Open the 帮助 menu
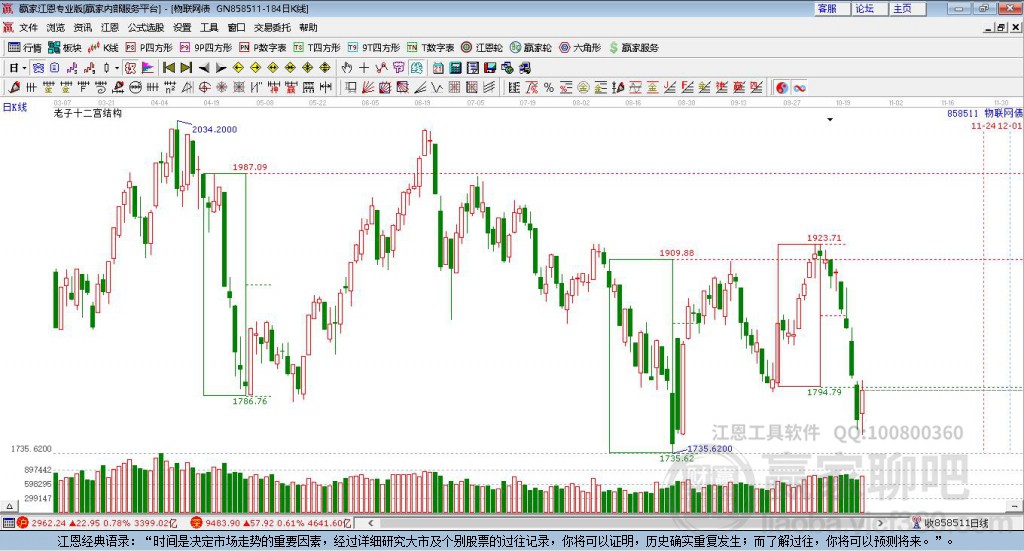 point(308,27)
